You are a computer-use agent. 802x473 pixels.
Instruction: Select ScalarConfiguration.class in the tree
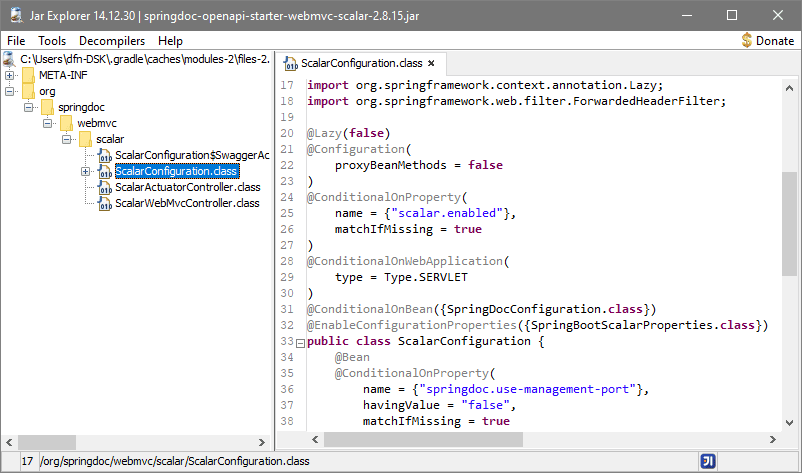coord(176,171)
